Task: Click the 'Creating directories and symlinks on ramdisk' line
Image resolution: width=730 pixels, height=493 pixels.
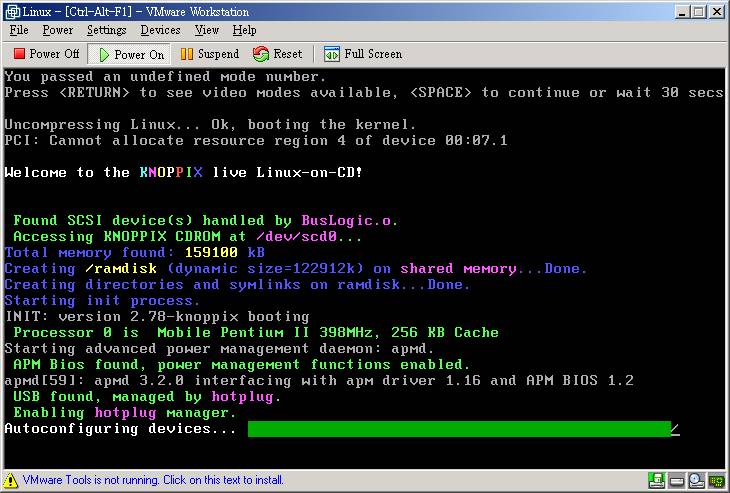Action: [237, 284]
